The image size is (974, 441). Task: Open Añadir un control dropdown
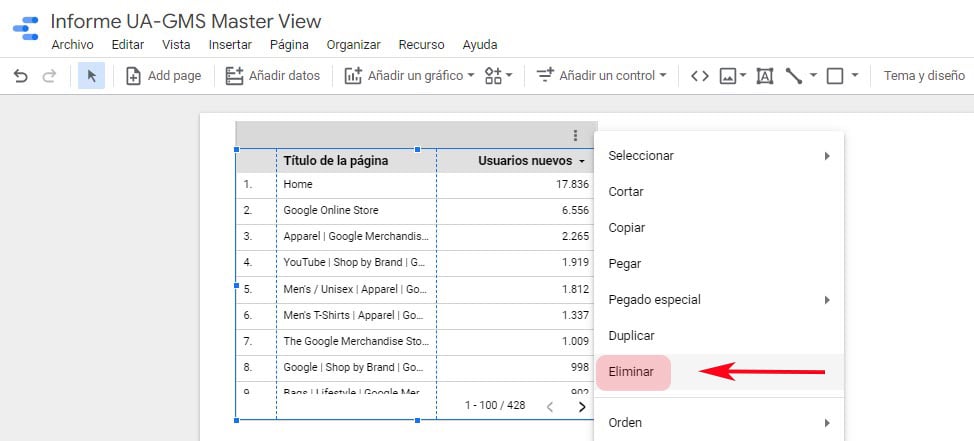[x=601, y=76]
